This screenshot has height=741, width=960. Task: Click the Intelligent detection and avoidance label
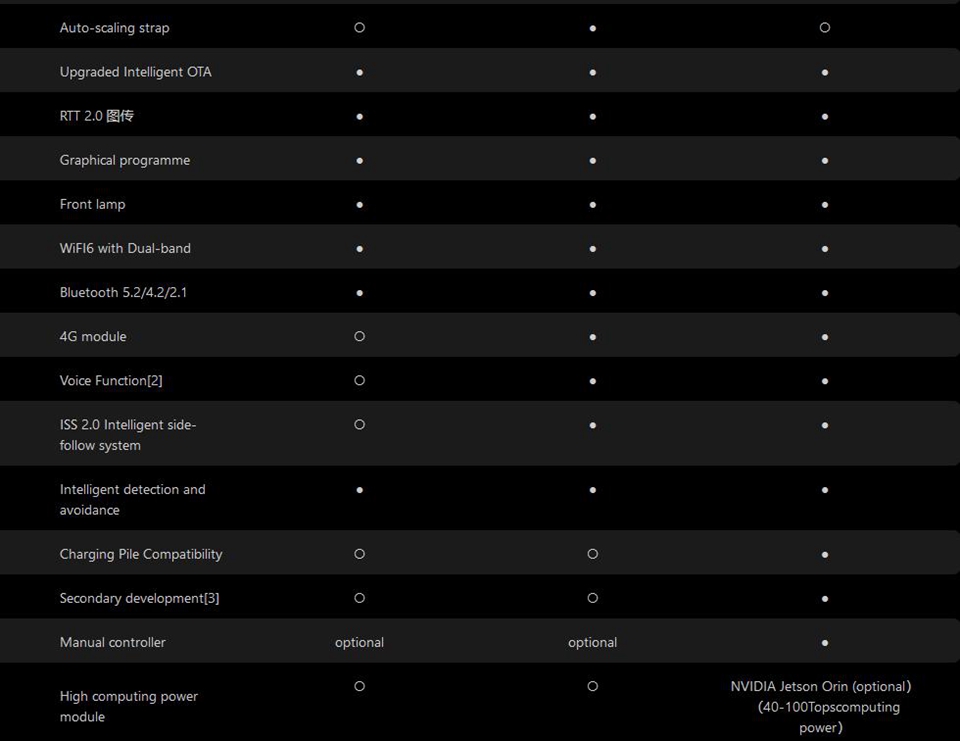(x=132, y=499)
